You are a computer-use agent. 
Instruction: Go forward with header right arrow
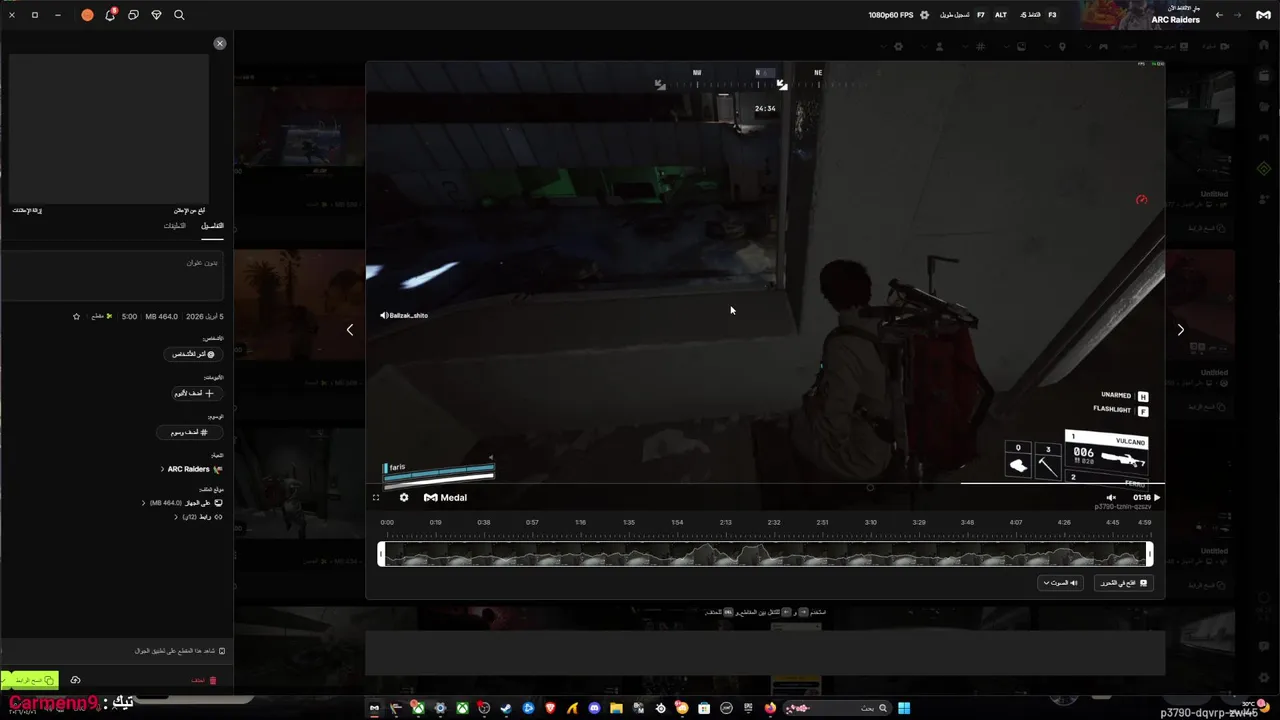tap(1238, 15)
